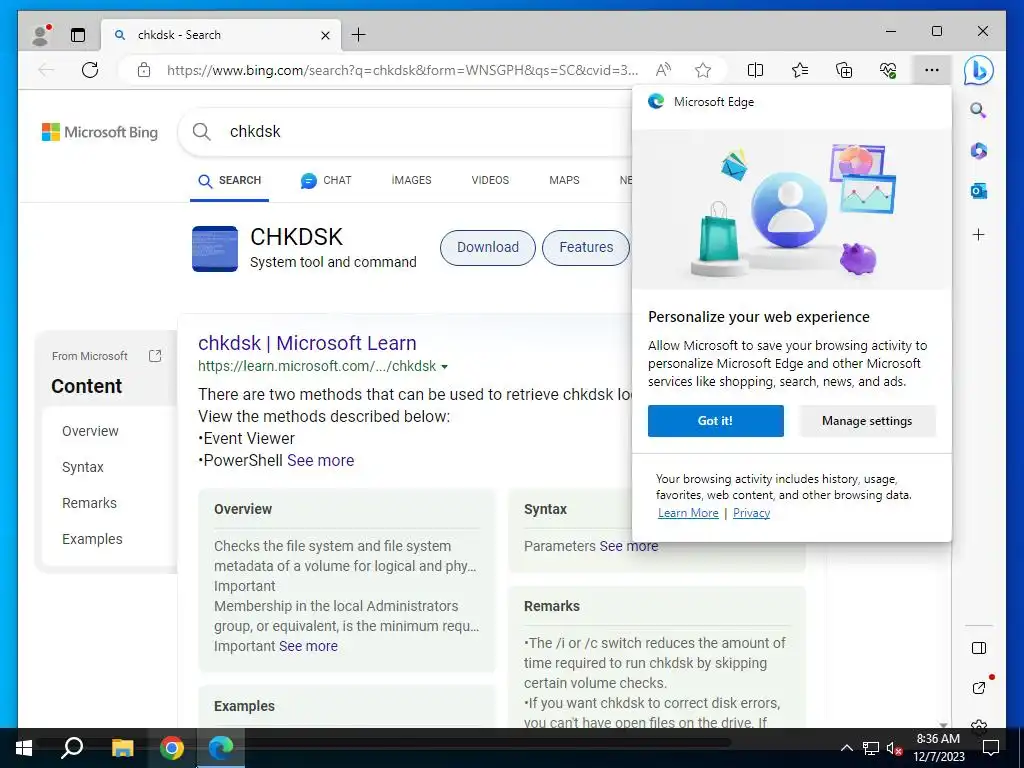Open the notification center icon
Screen dimensions: 1024x768
click(x=991, y=748)
